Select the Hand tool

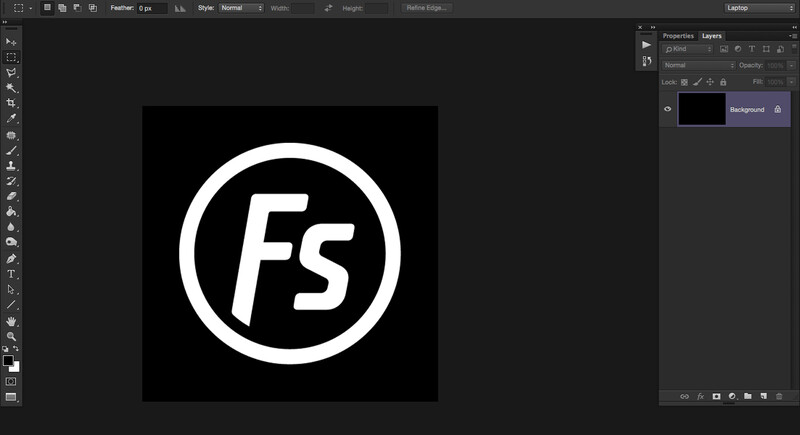tap(11, 321)
